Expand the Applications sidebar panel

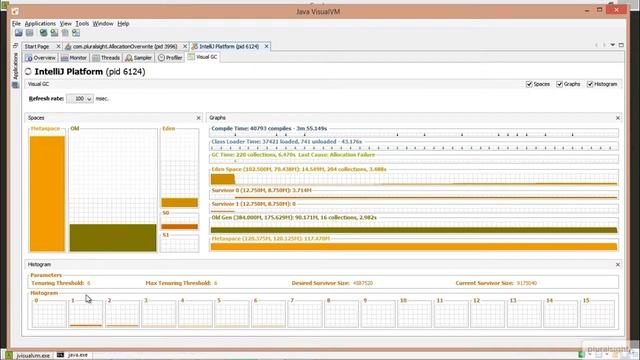tap(16, 66)
